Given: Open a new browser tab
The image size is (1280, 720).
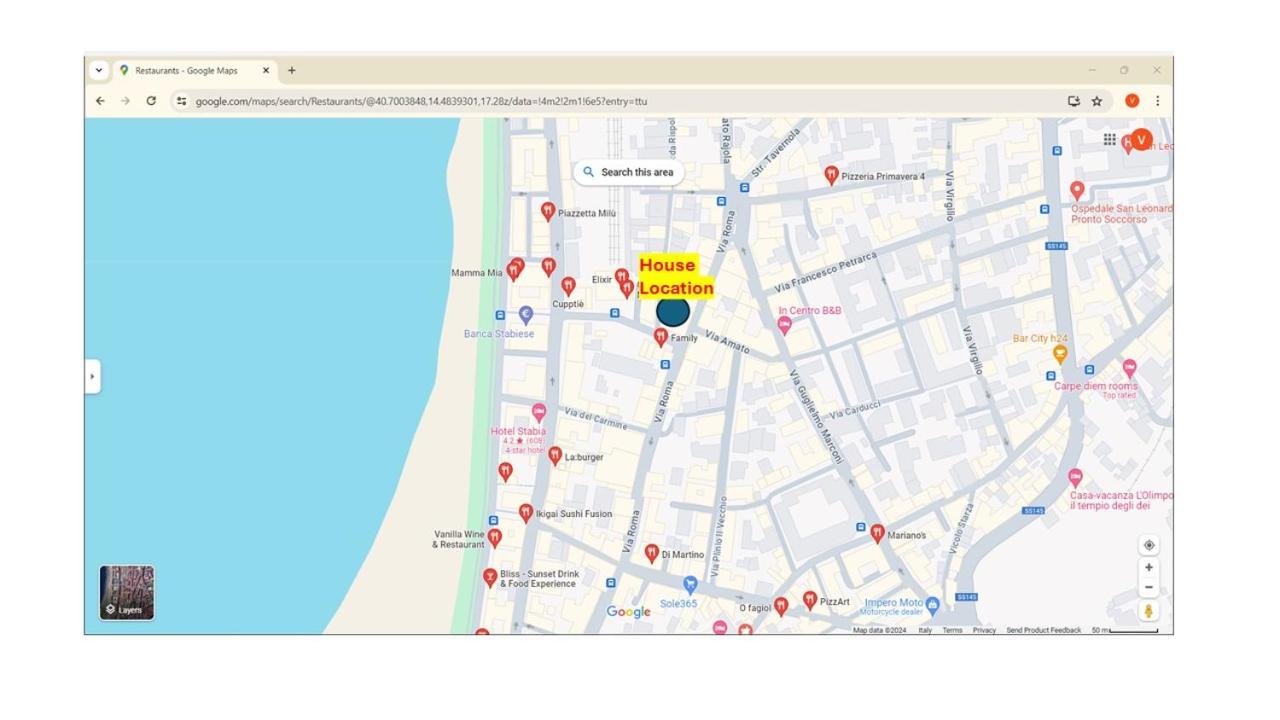Looking at the screenshot, I should (x=292, y=71).
